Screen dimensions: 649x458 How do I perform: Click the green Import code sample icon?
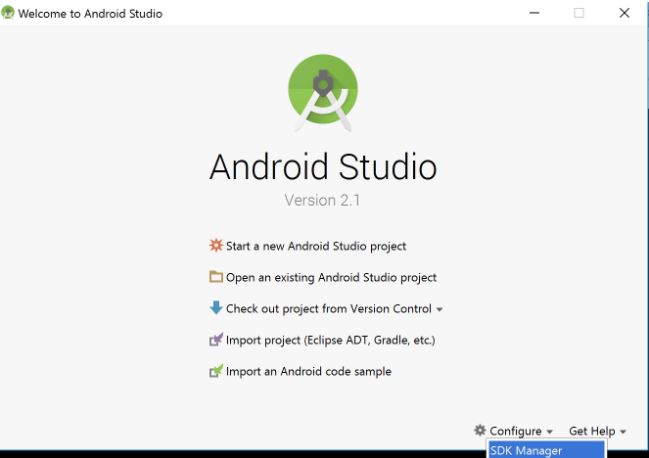(216, 371)
